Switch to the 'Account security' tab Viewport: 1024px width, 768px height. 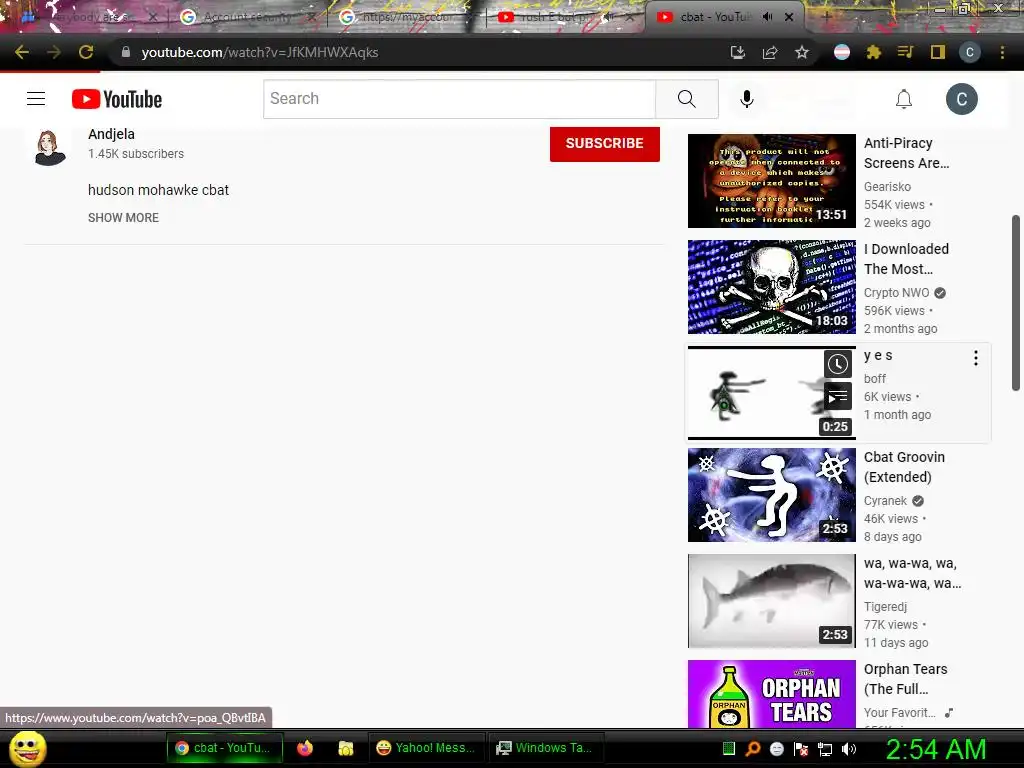pyautogui.click(x=247, y=17)
